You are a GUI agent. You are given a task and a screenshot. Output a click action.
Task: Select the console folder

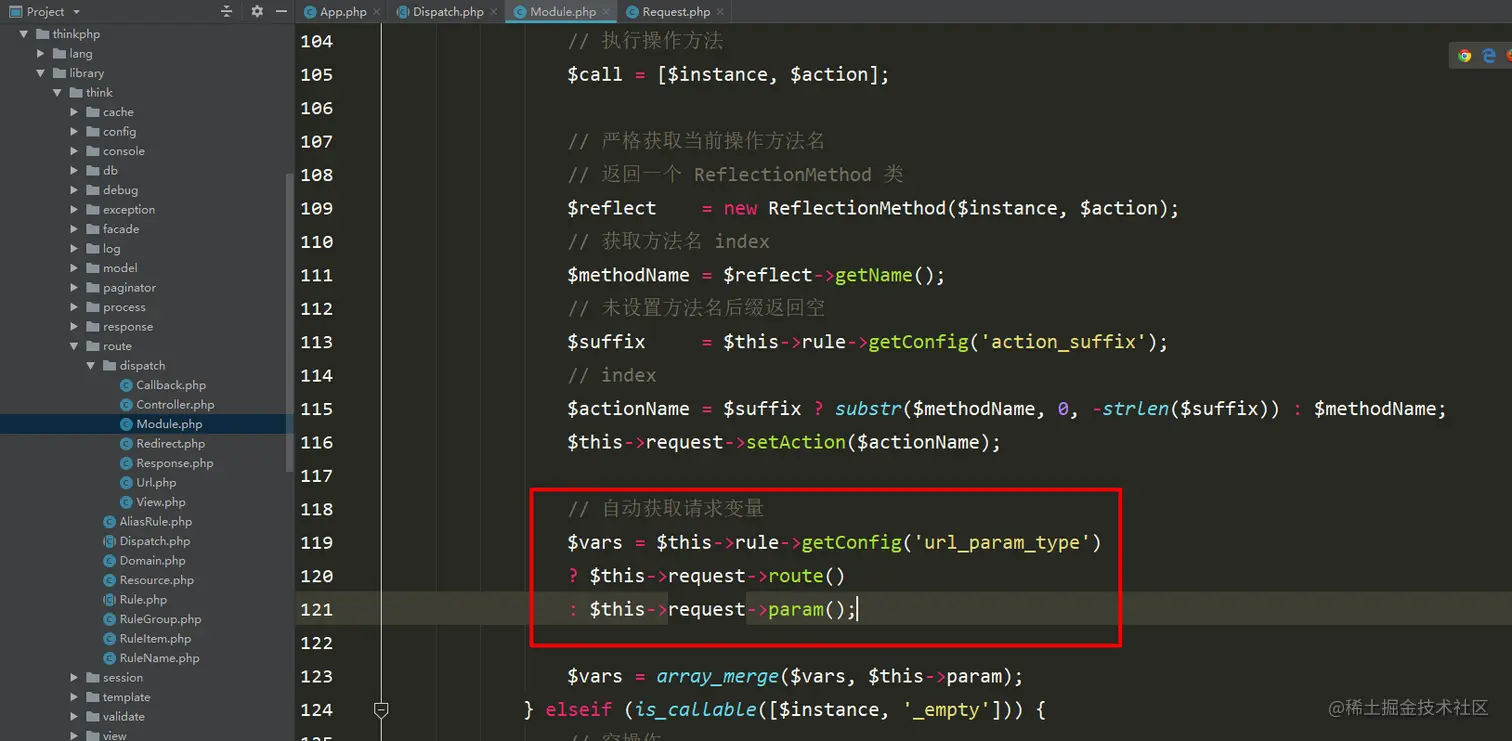click(x=123, y=151)
